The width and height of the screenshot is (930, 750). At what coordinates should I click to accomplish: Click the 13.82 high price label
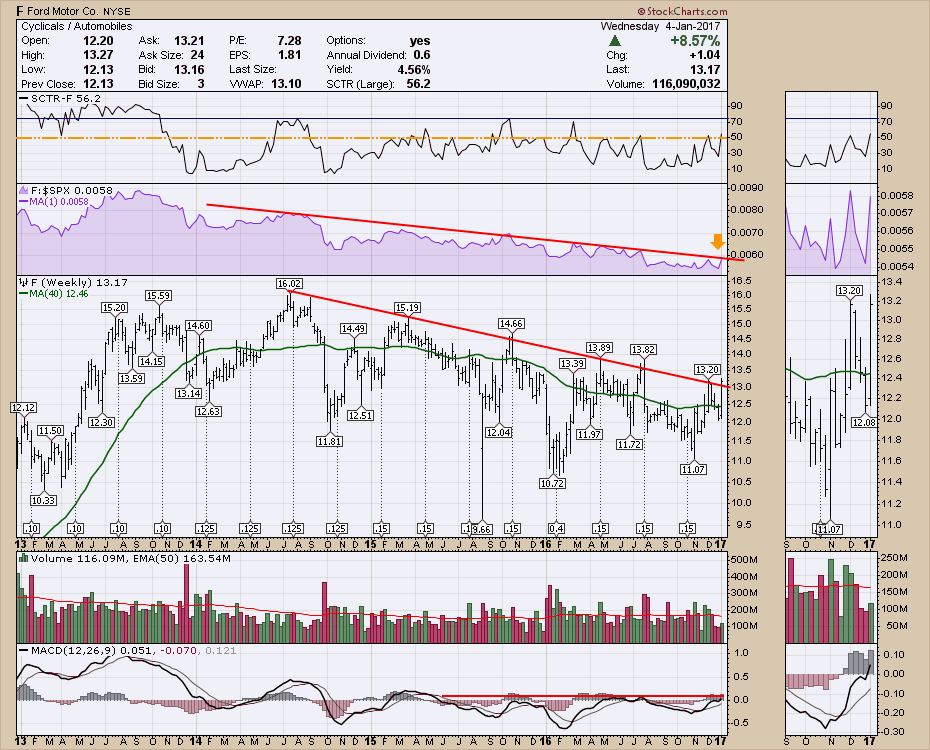click(643, 350)
